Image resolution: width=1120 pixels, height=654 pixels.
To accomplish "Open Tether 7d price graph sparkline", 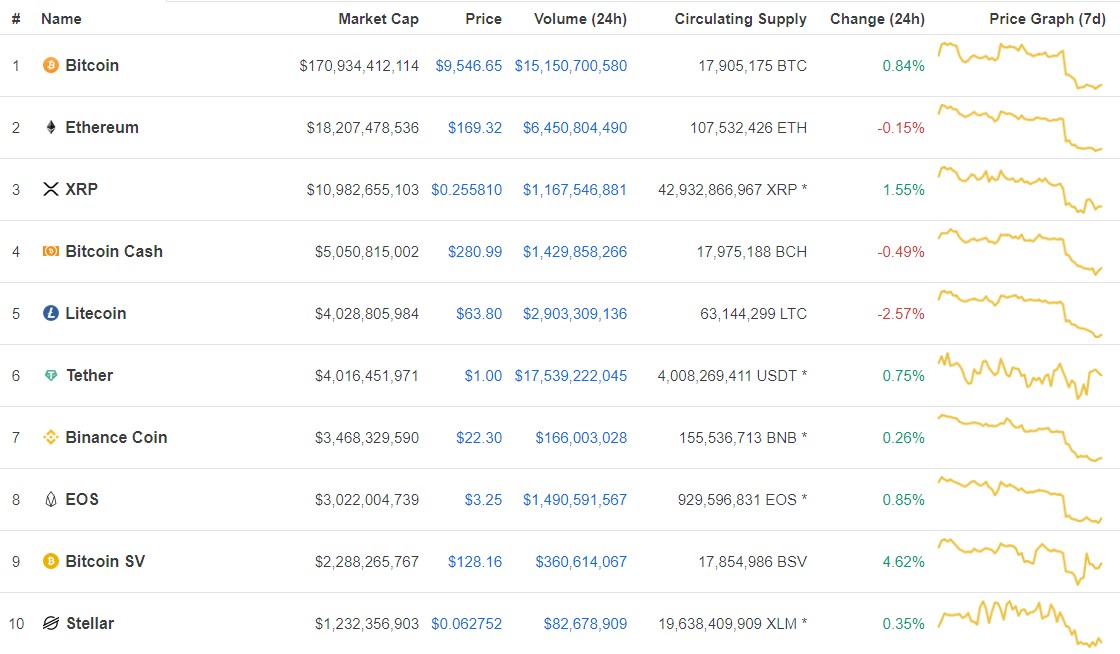I will 1020,375.
